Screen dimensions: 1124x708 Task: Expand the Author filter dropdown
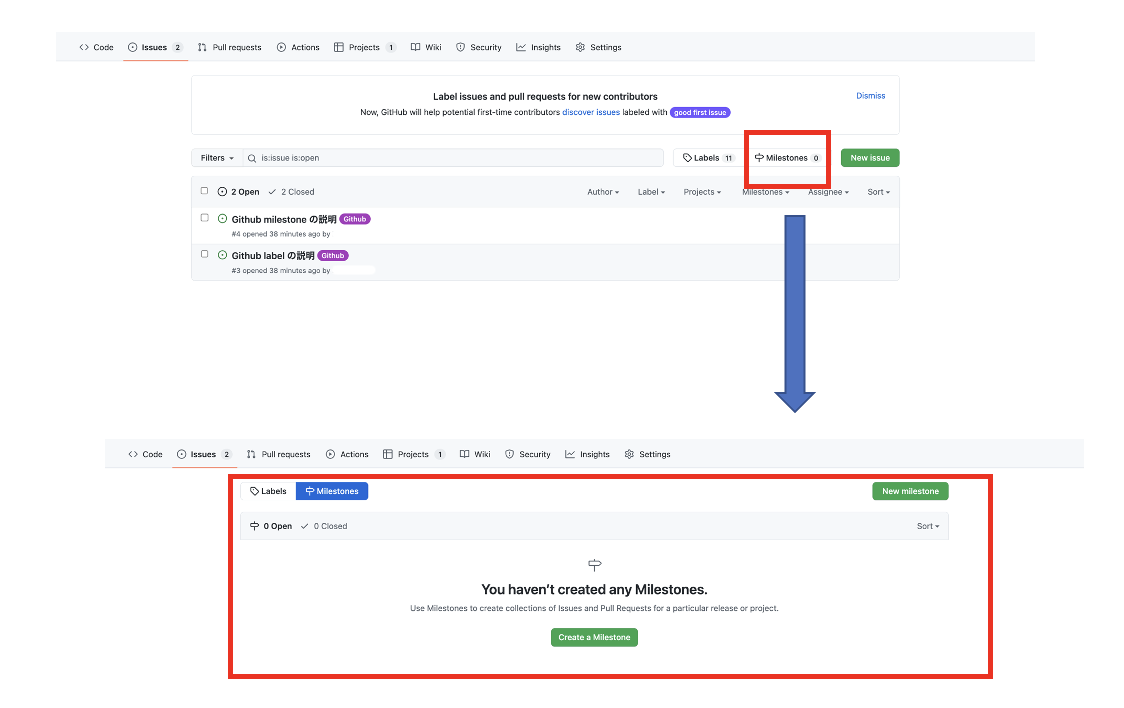(602, 192)
